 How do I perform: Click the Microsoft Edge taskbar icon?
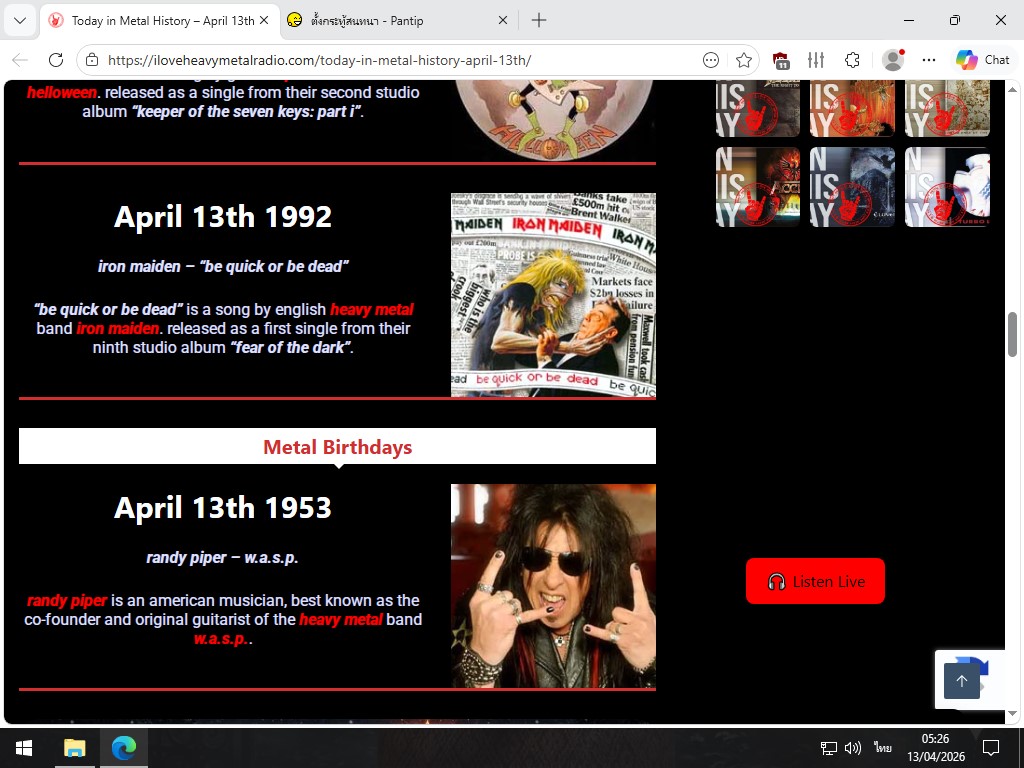pyautogui.click(x=123, y=748)
